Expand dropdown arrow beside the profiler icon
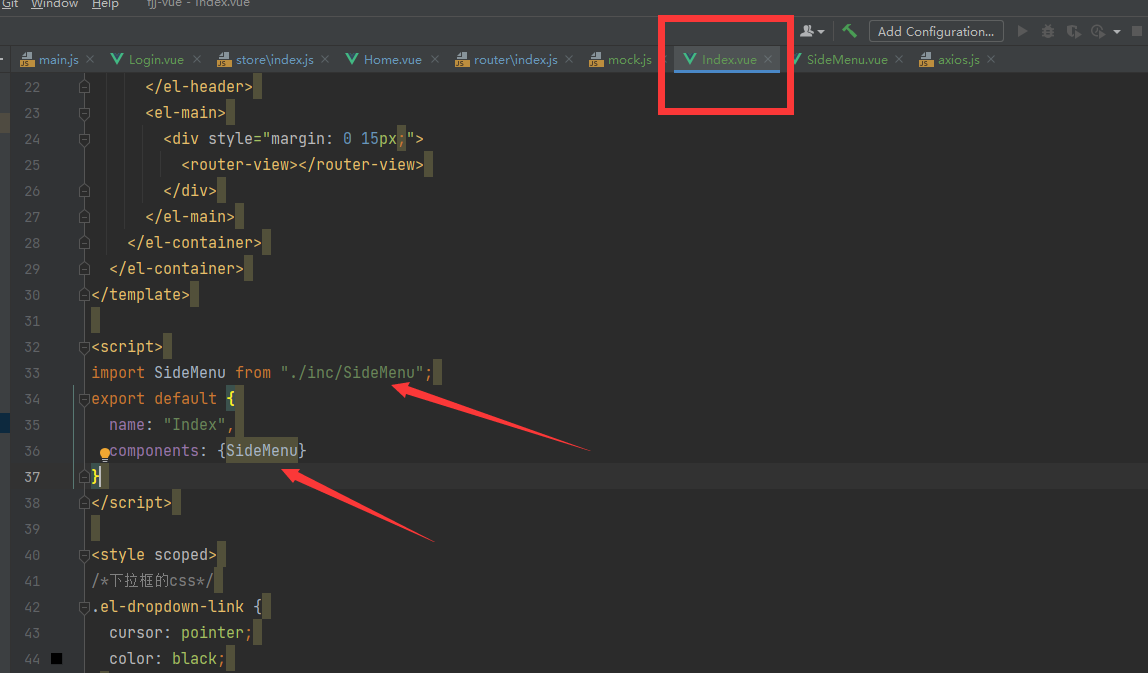The image size is (1148, 673). pyautogui.click(x=1117, y=31)
